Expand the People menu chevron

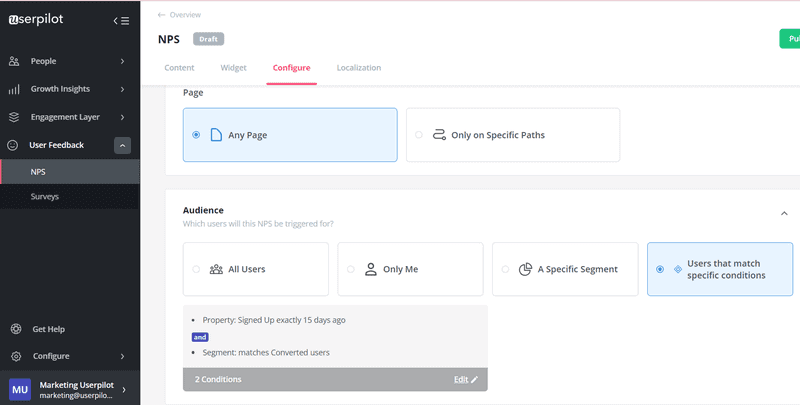pyautogui.click(x=122, y=61)
